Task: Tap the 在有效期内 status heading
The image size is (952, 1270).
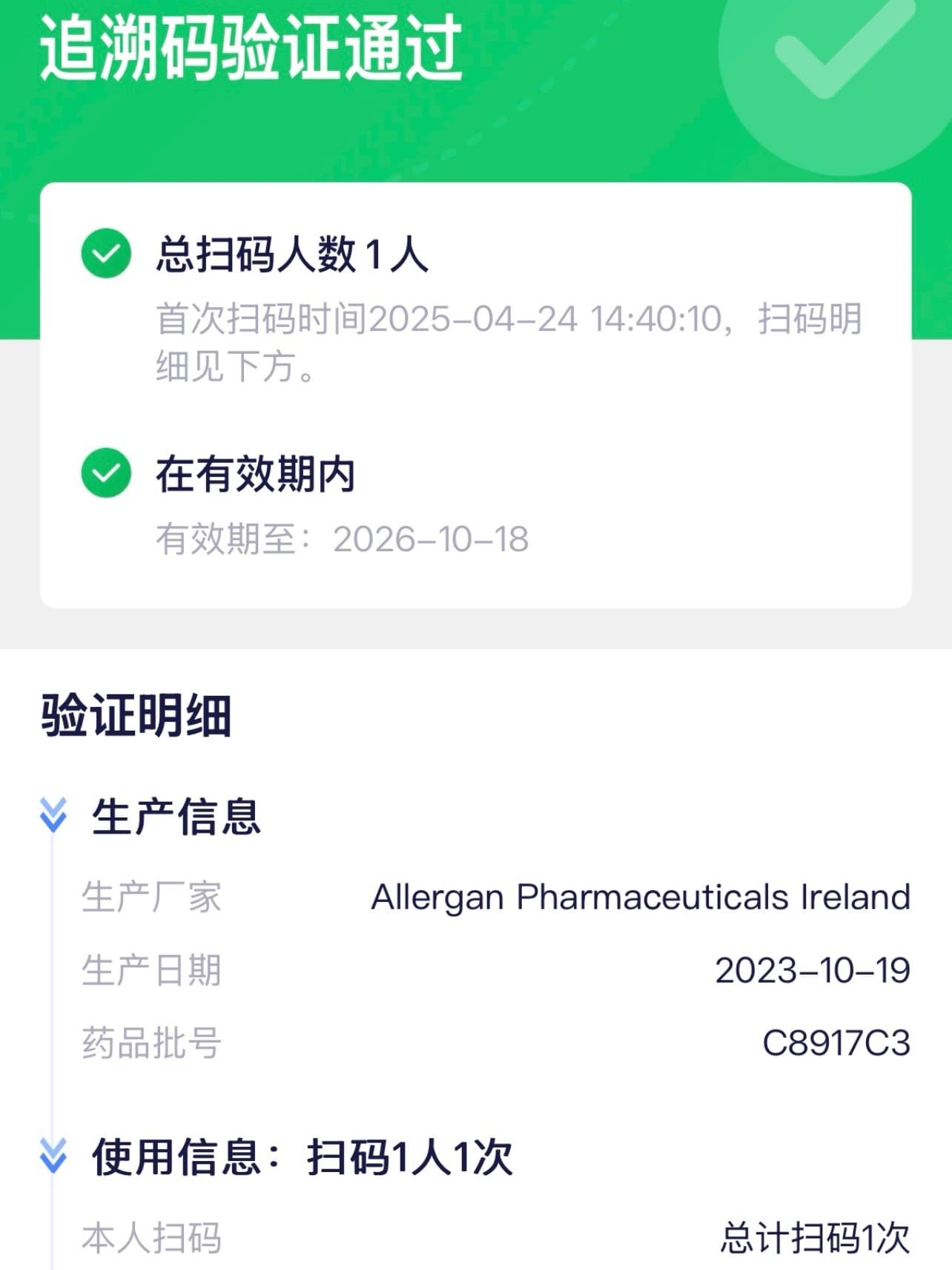Action: click(x=255, y=474)
